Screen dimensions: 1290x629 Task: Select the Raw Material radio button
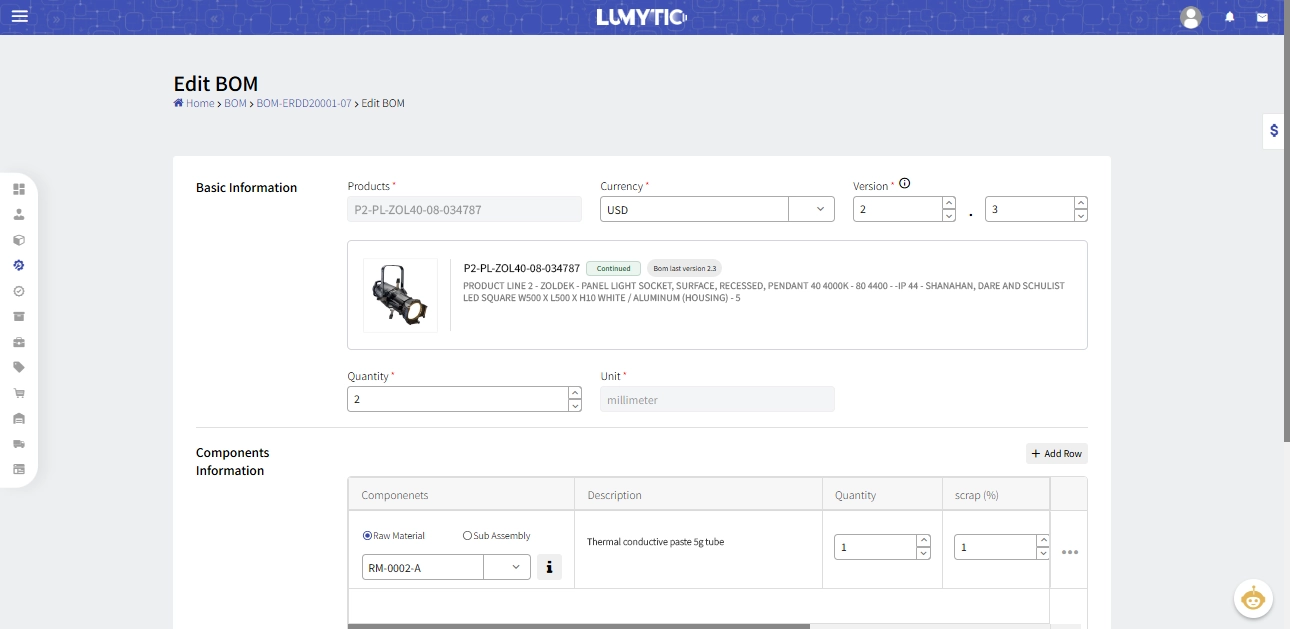pos(368,536)
